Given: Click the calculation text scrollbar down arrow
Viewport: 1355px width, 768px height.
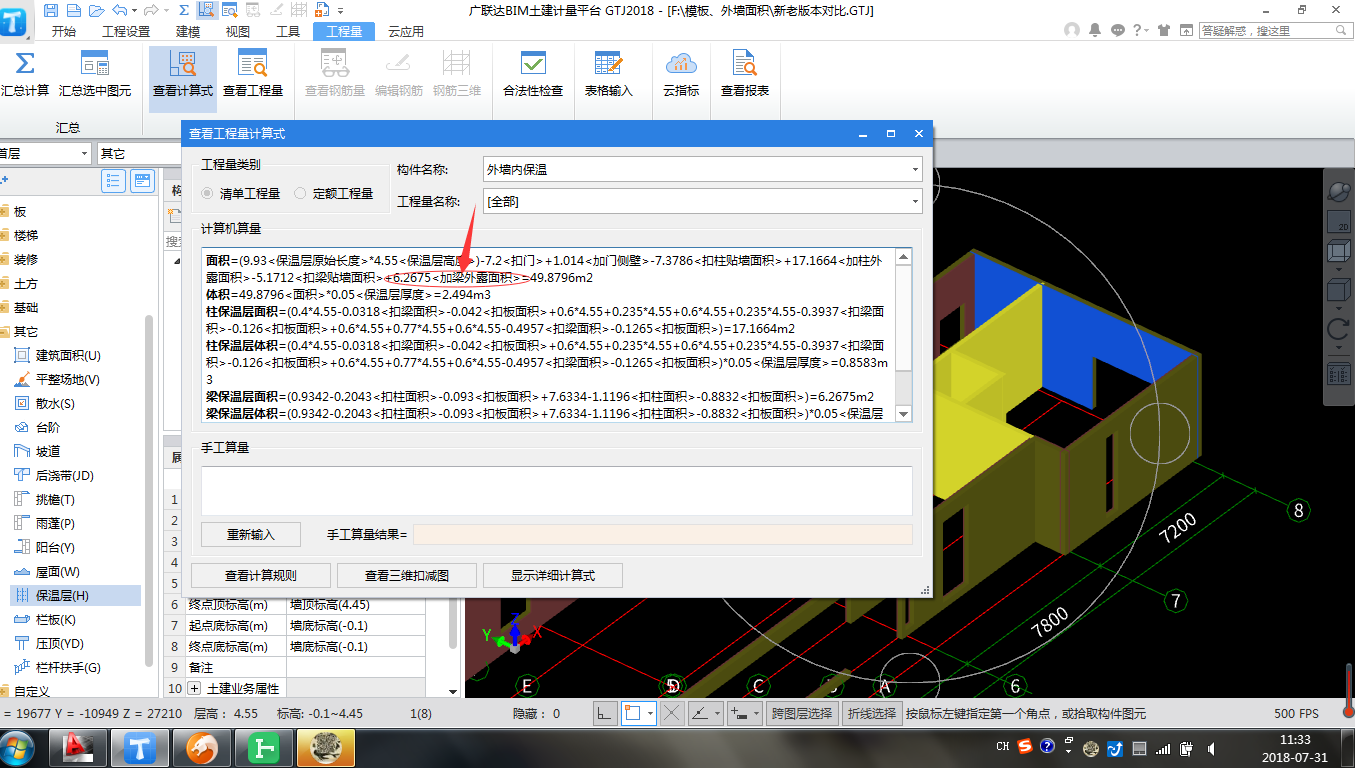Looking at the screenshot, I should click(903, 414).
